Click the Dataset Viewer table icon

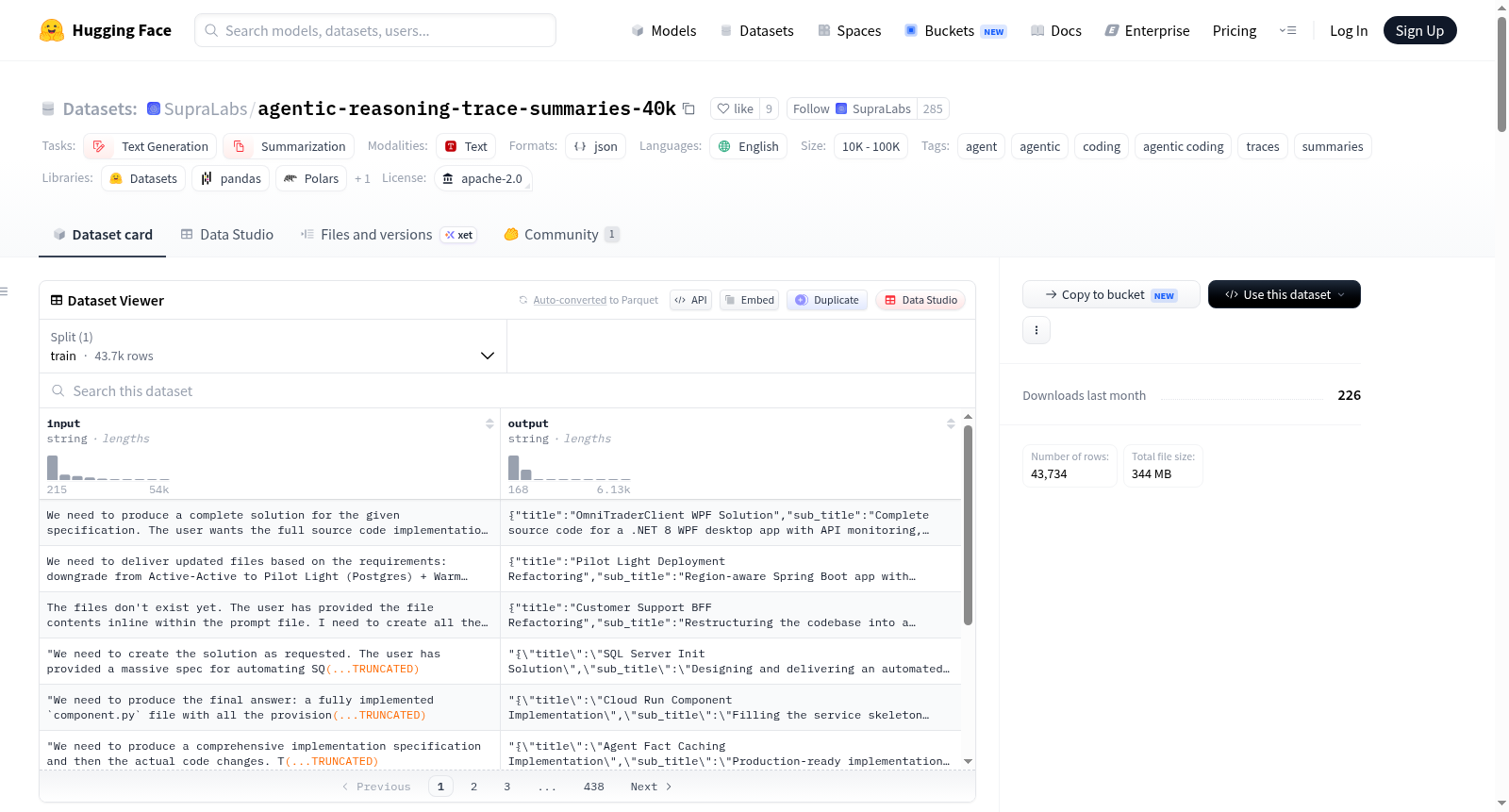click(x=57, y=300)
